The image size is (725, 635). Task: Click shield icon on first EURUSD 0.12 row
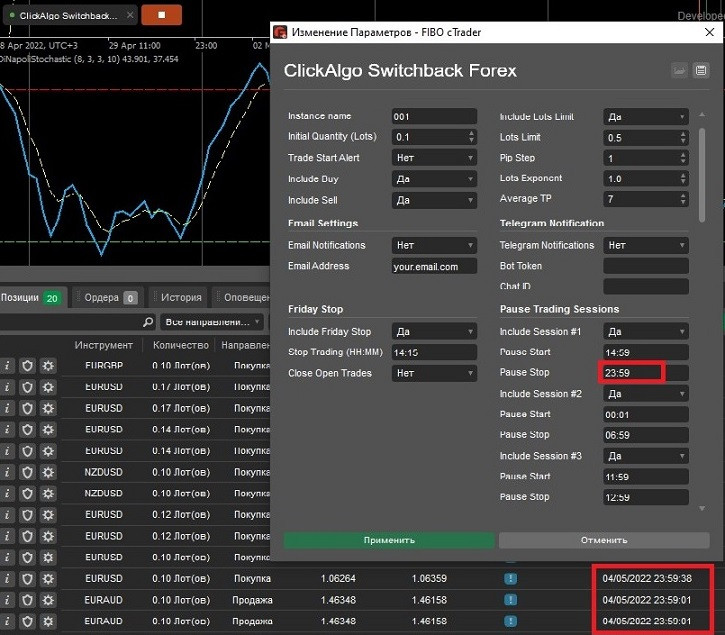click(x=27, y=515)
